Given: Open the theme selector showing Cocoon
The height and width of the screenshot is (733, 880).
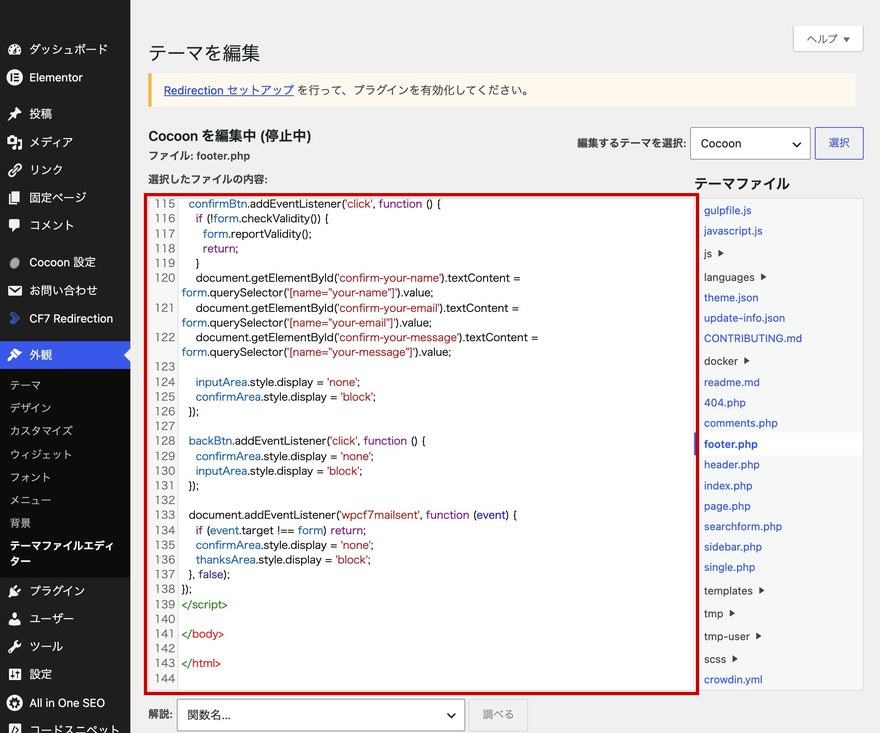Looking at the screenshot, I should pyautogui.click(x=750, y=144).
